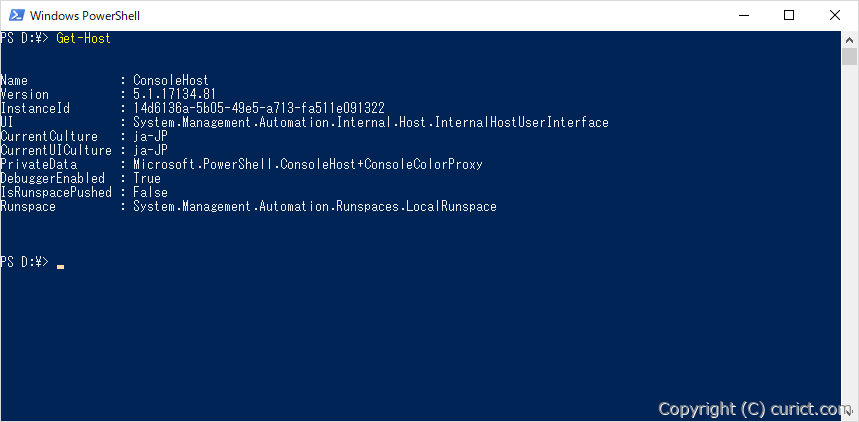Minimize the Windows PowerShell window

click(743, 15)
